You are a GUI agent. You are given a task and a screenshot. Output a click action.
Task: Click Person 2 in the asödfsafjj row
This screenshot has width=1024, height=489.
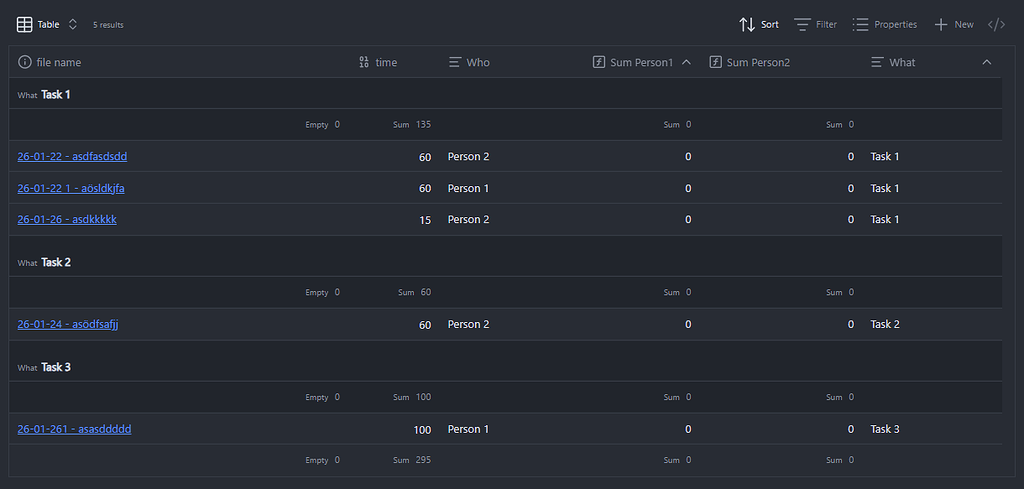click(x=468, y=324)
